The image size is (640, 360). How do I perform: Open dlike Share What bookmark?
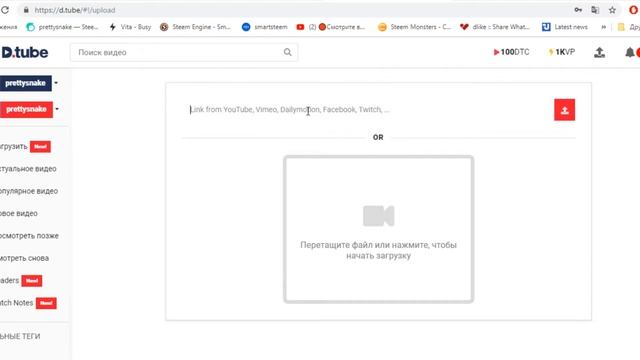[495, 27]
